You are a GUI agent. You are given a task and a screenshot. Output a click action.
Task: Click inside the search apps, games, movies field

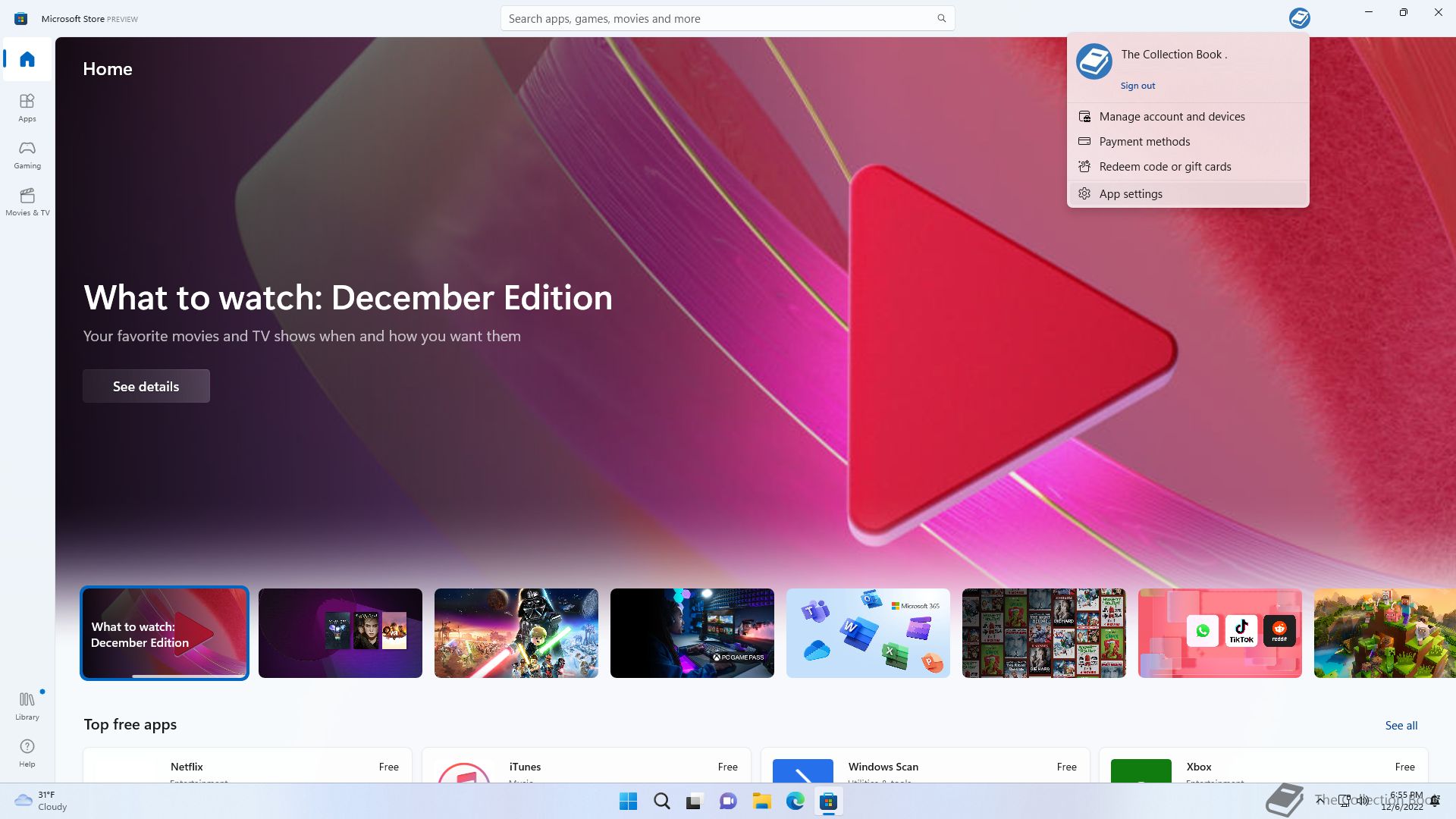[727, 18]
